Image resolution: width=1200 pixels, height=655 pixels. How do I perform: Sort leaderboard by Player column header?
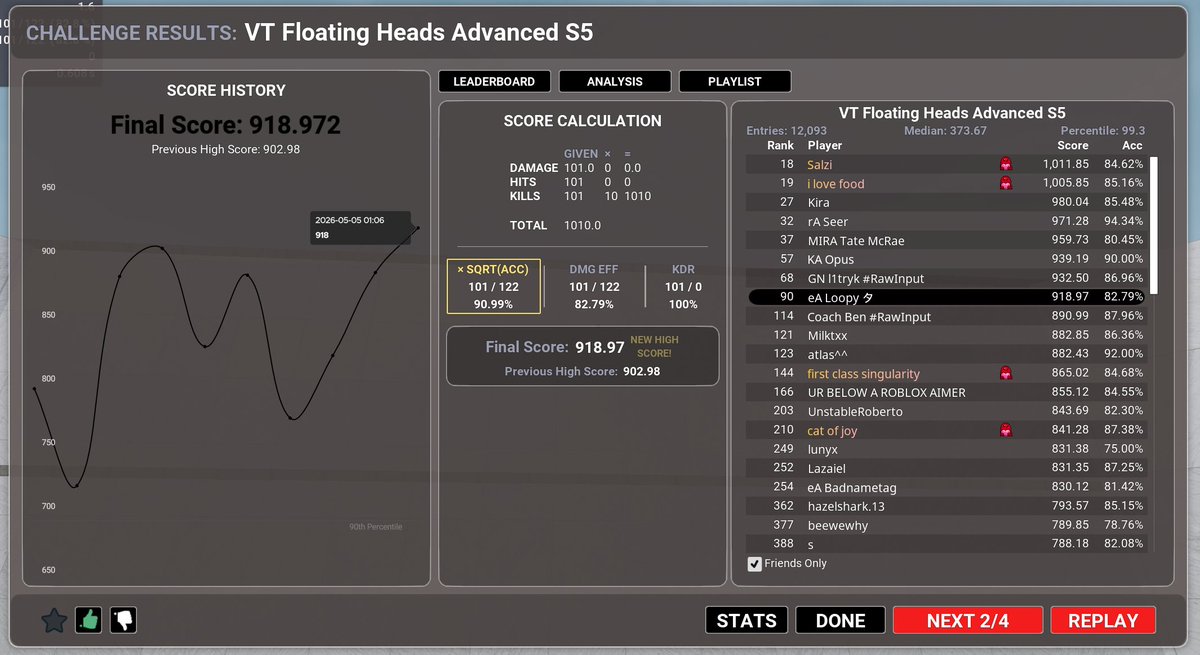(825, 146)
